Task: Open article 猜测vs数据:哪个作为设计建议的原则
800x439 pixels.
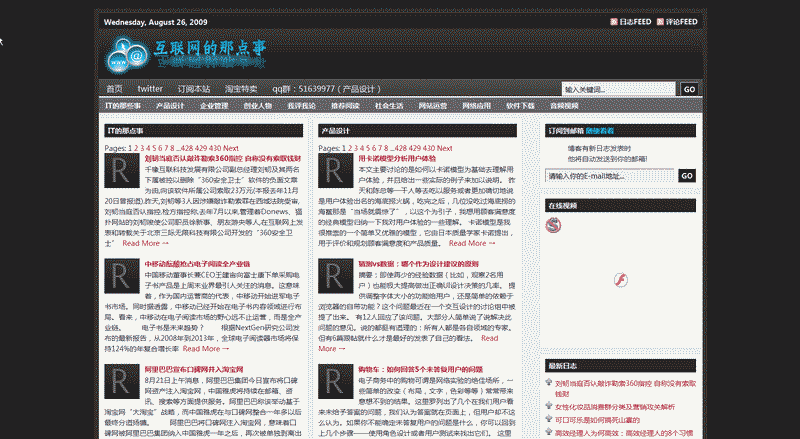Action: point(418,264)
